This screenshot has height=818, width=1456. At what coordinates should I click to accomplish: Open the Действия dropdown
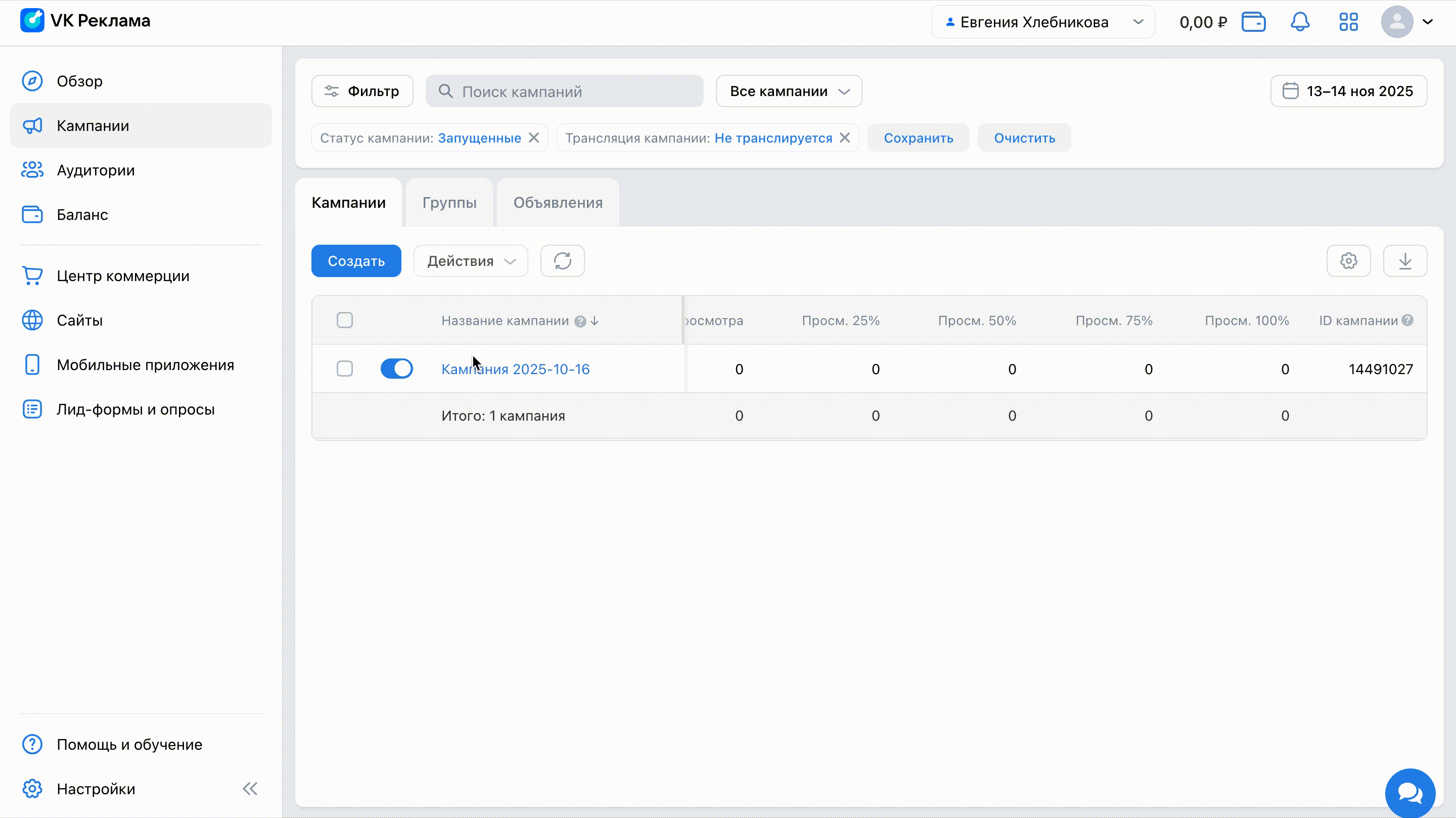click(470, 260)
